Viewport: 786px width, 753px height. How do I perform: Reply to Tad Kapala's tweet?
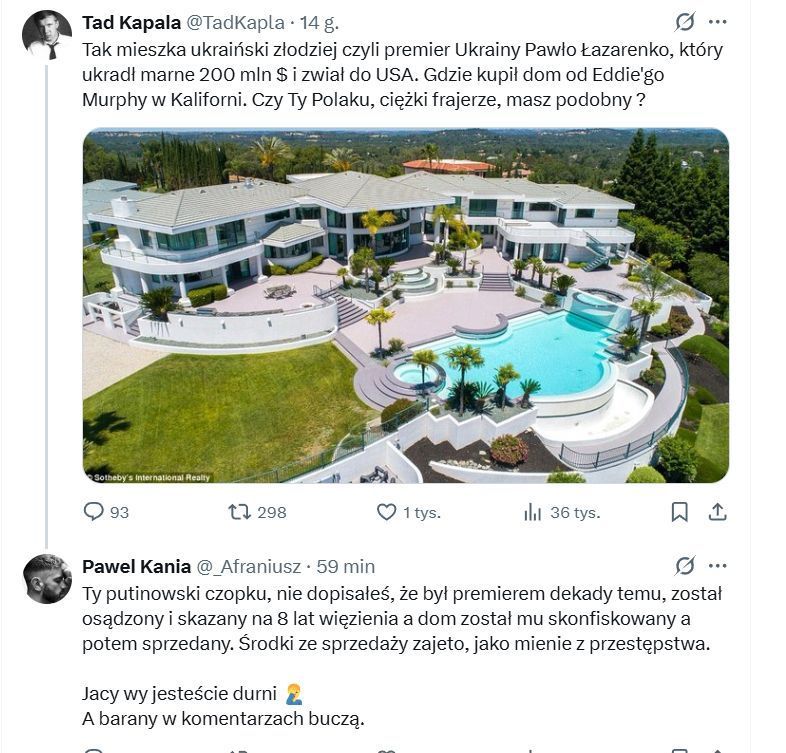click(x=94, y=512)
